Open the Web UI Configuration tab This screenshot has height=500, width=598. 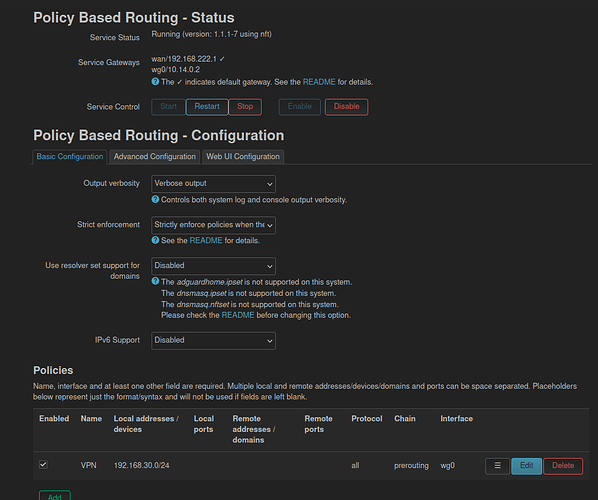click(243, 157)
